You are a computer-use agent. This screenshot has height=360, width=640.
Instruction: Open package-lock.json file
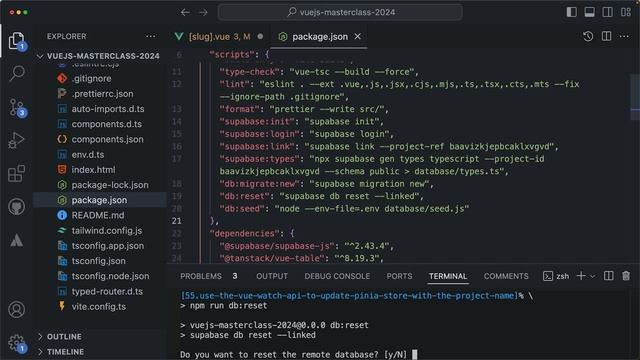(x=100, y=185)
